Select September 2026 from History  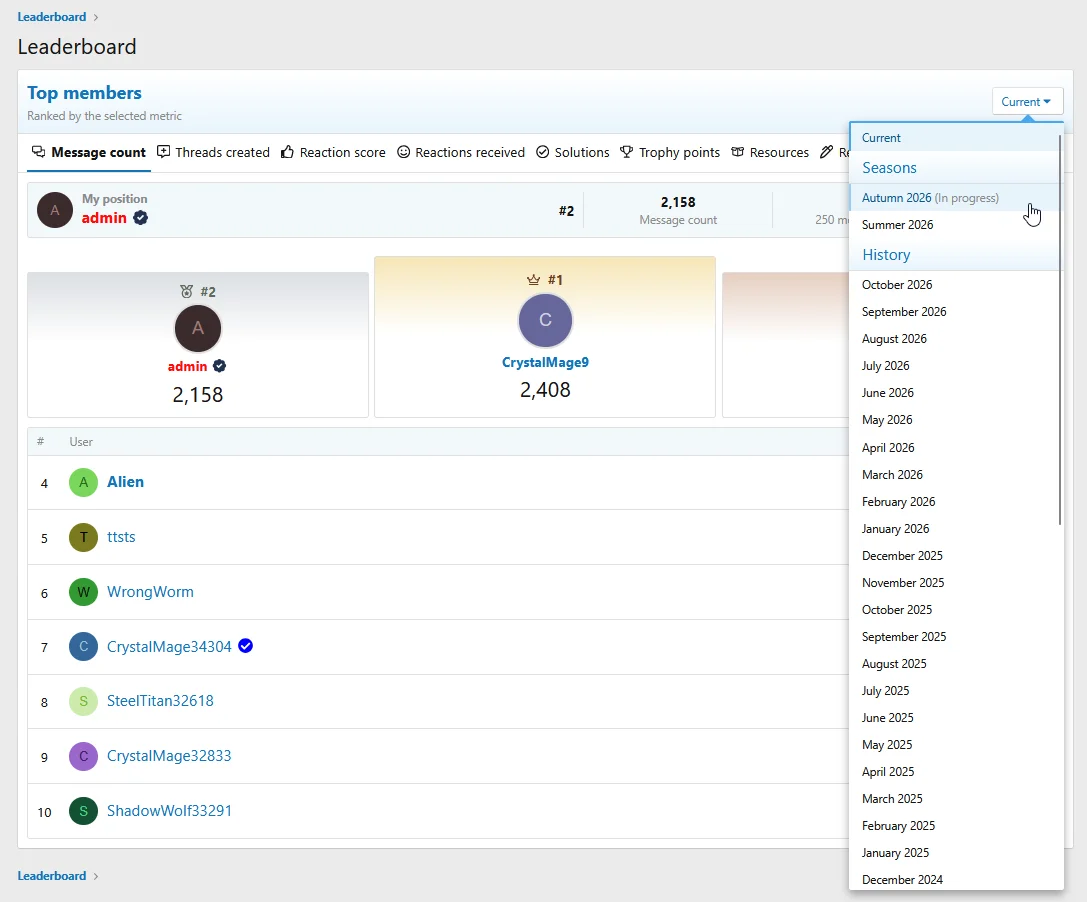[956, 311]
